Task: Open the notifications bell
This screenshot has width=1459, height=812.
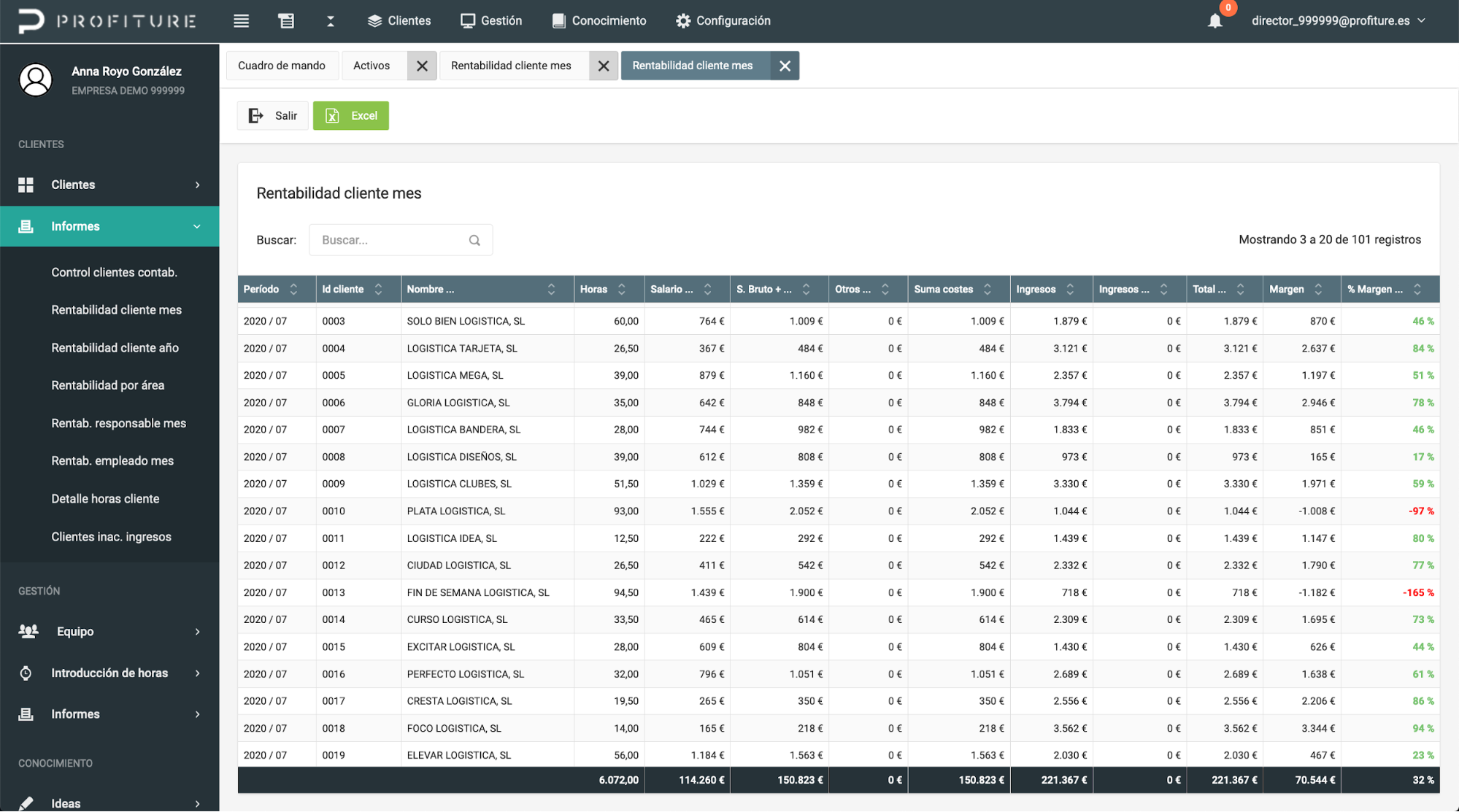Action: [1214, 20]
